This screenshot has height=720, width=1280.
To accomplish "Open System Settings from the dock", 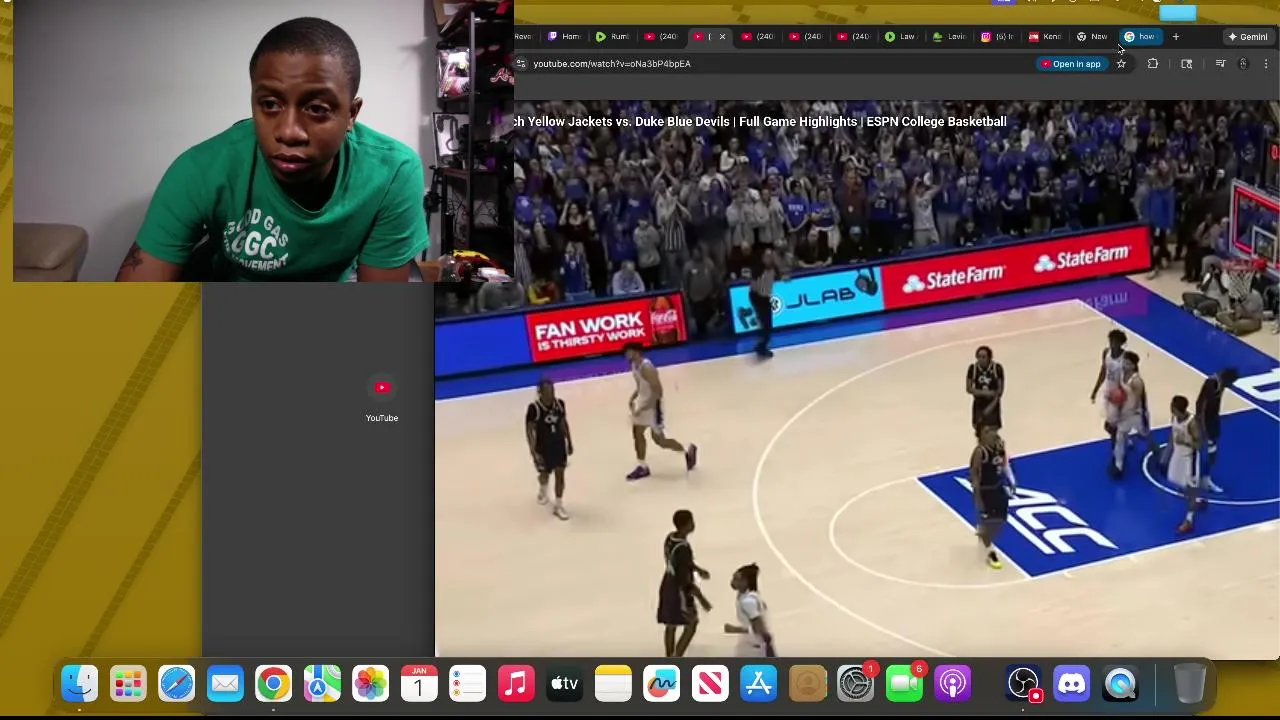I will pyautogui.click(x=856, y=684).
